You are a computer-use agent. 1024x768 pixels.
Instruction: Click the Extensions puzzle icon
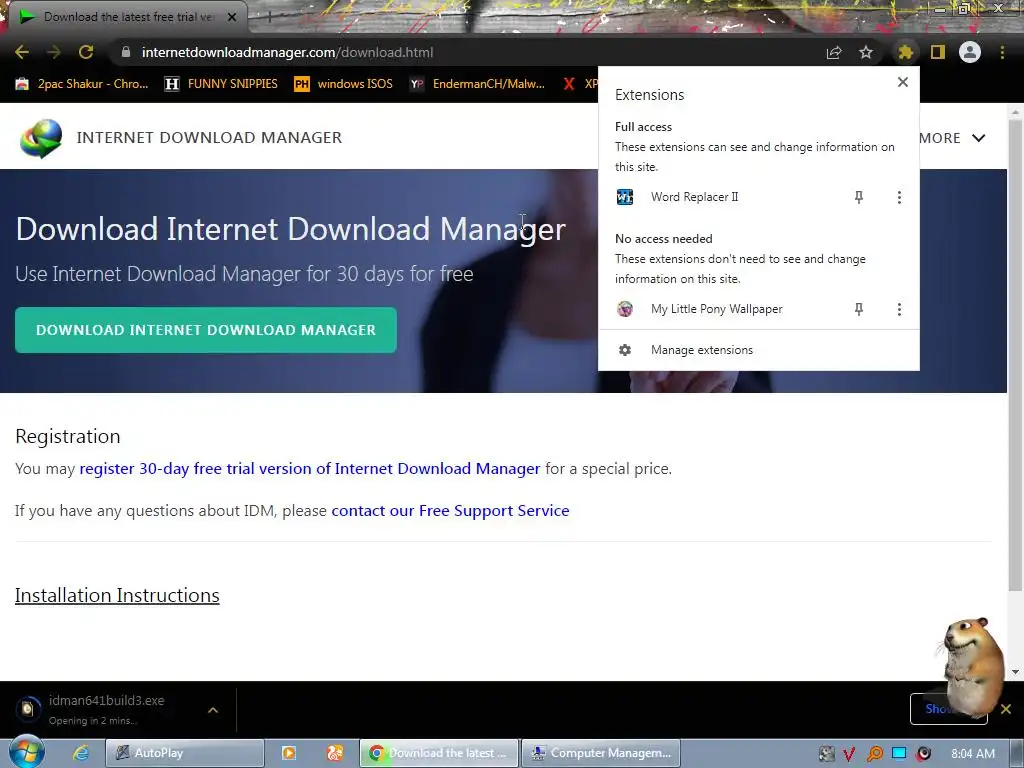click(x=905, y=52)
